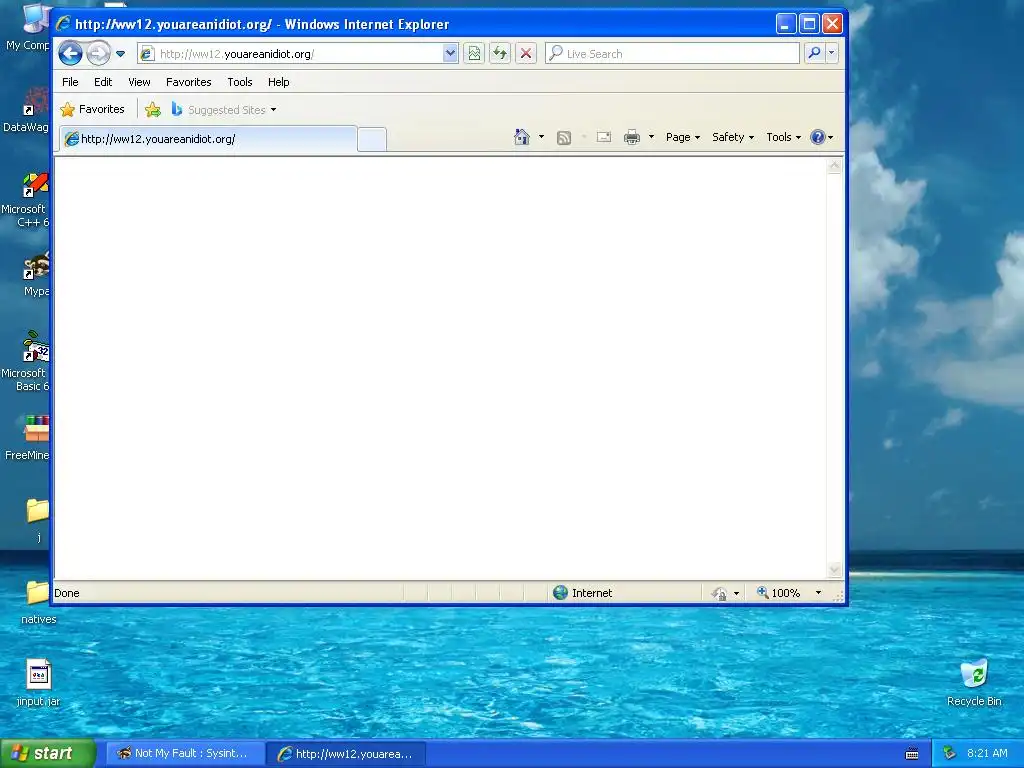Image resolution: width=1024 pixels, height=768 pixels.
Task: Open the File menu
Action: click(x=70, y=82)
